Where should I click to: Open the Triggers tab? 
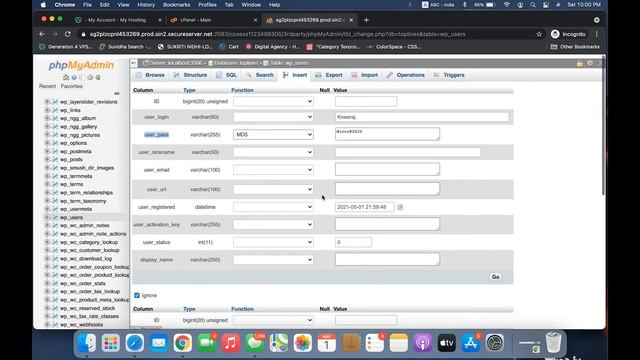(449, 75)
